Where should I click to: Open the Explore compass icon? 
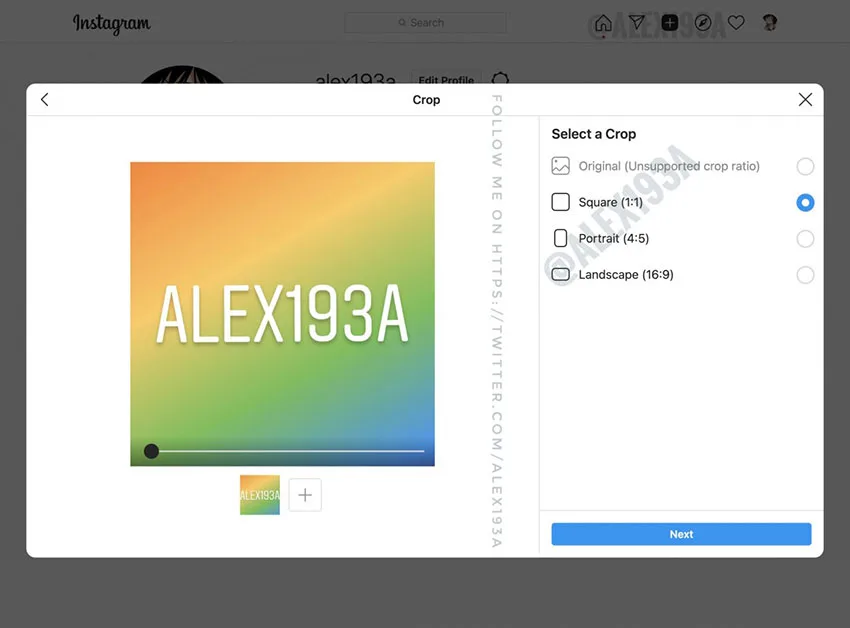coord(703,23)
